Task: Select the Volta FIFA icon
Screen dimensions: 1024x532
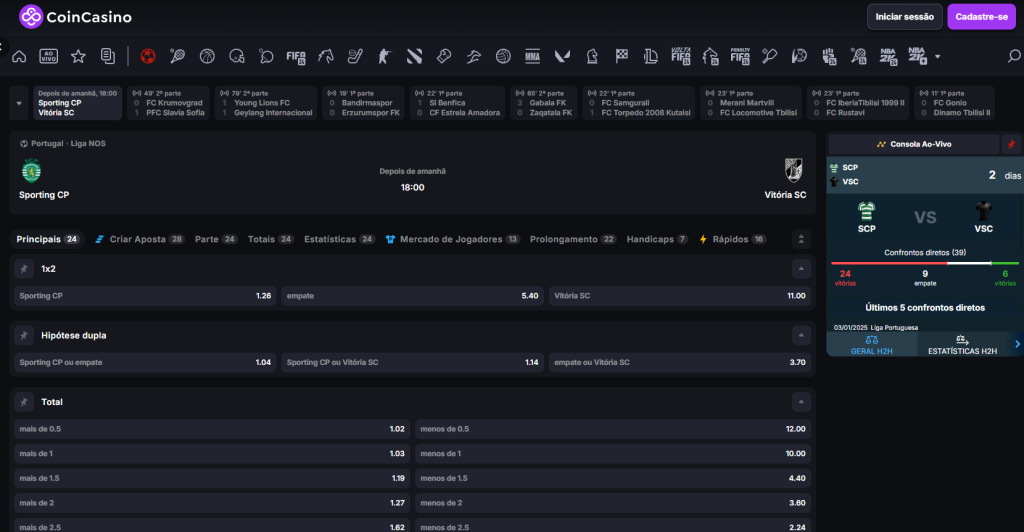Action: 680,56
